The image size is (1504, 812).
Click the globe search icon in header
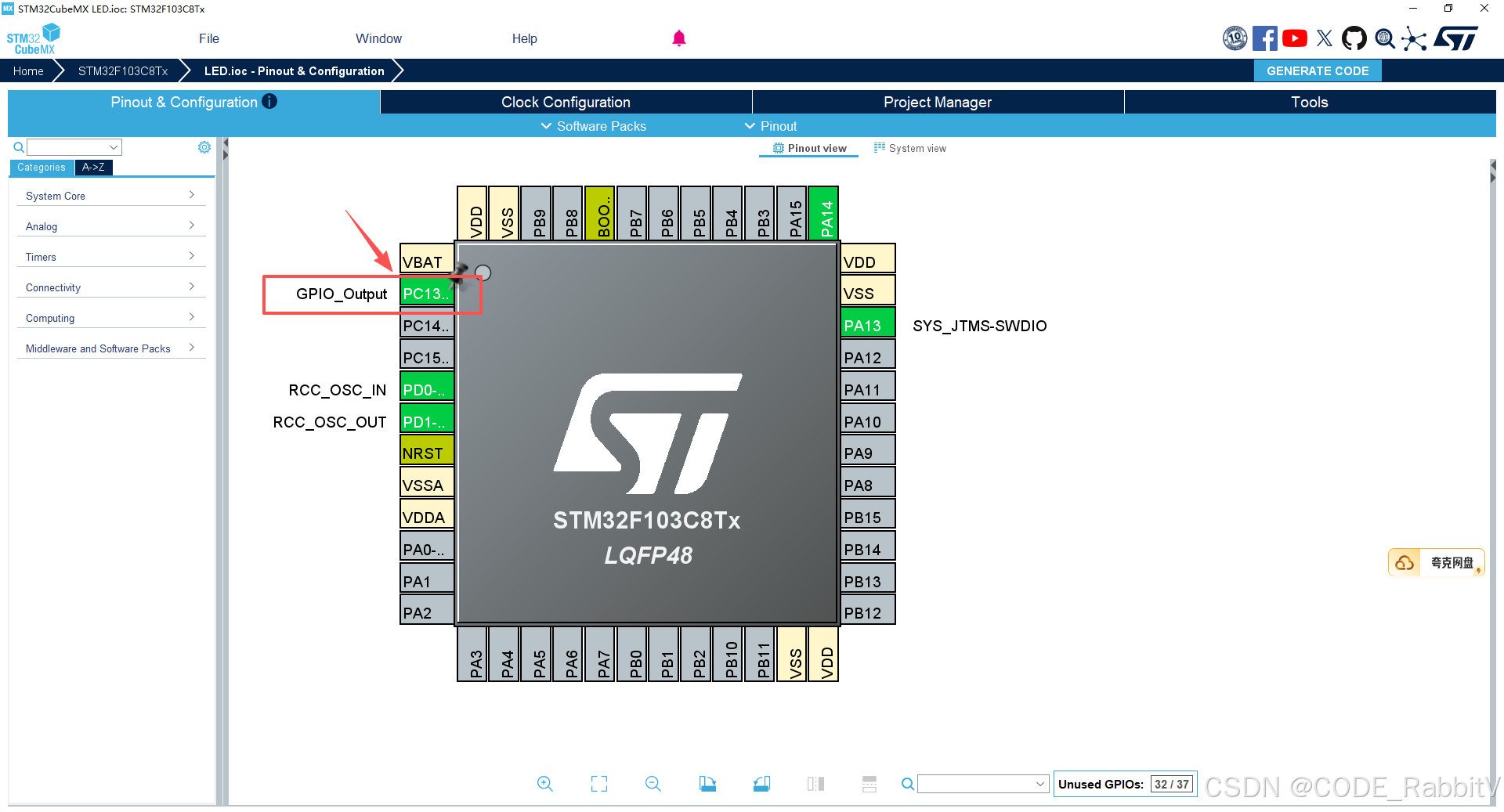click(1385, 38)
